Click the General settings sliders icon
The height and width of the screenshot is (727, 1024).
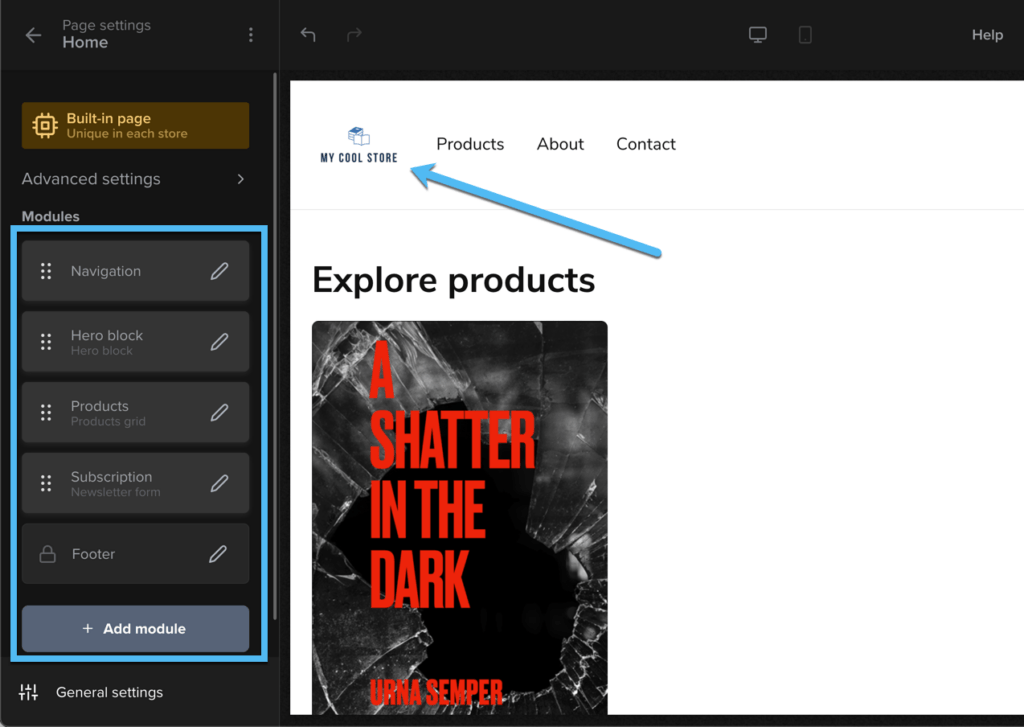pos(29,692)
